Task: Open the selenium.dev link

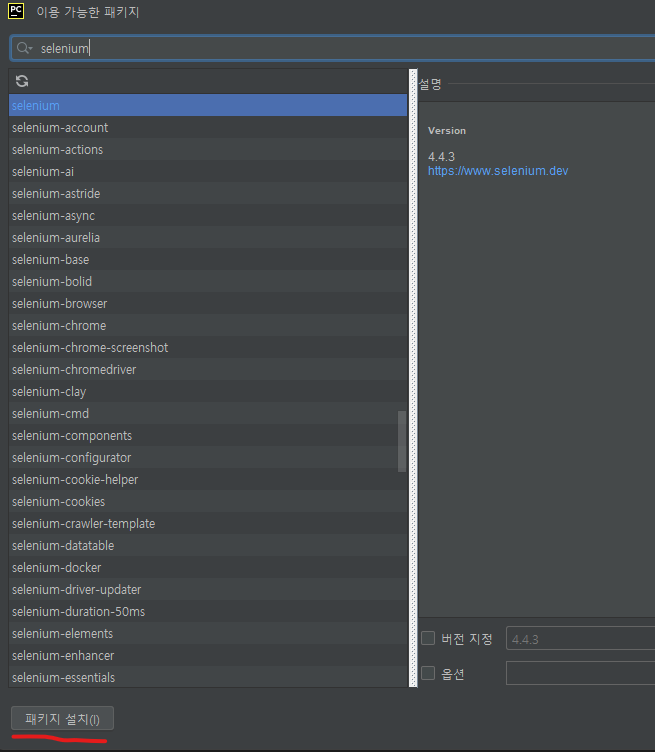Action: (498, 171)
